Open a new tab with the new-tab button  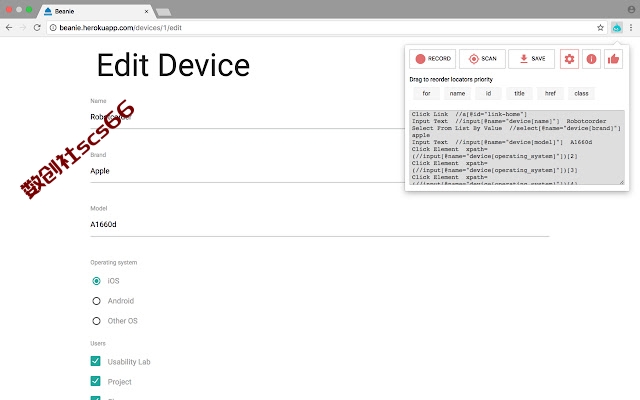pos(164,12)
